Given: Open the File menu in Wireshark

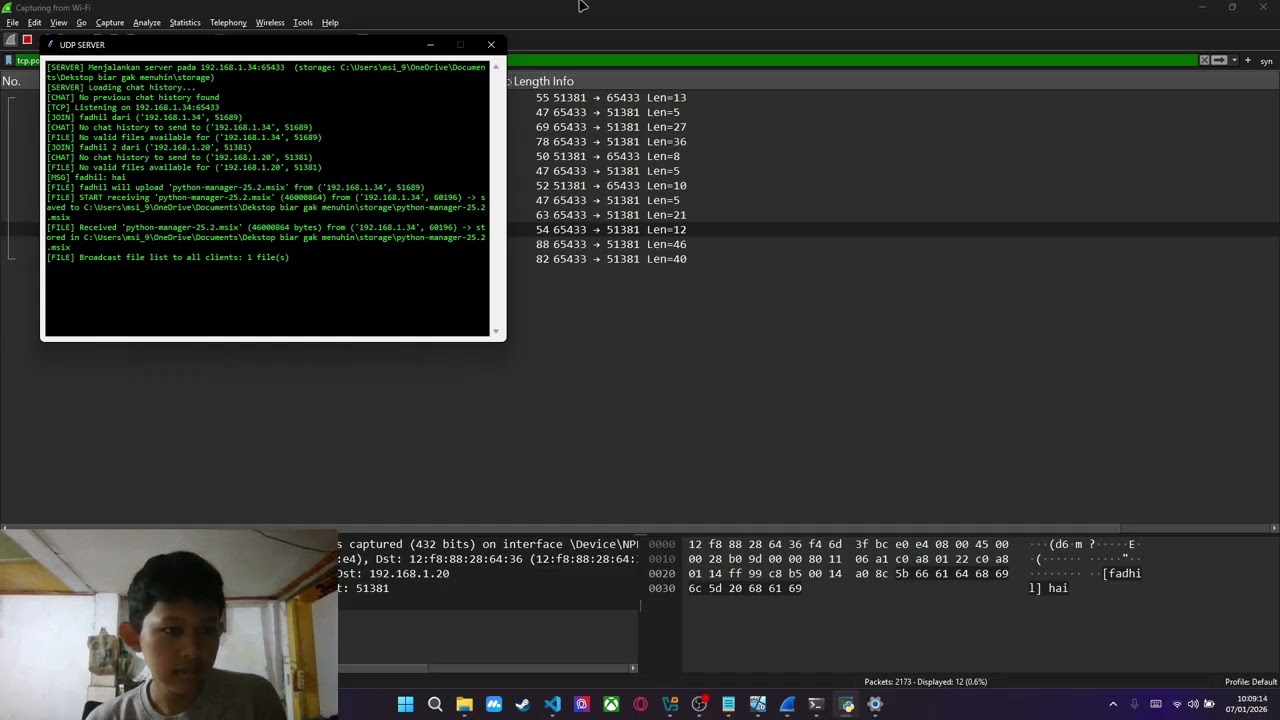Looking at the screenshot, I should point(12,22).
